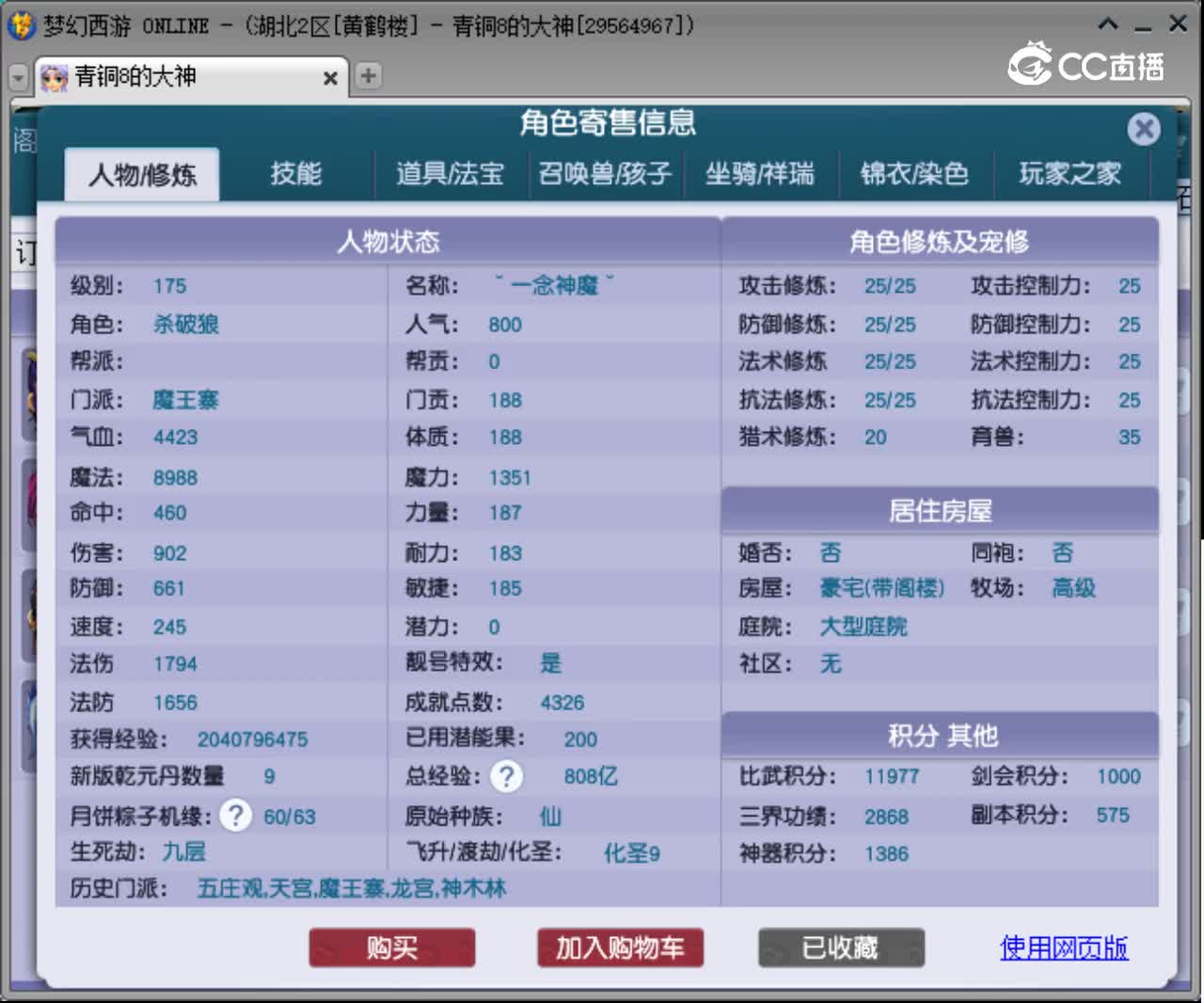
Task: Click the level value 175
Action: [170, 286]
